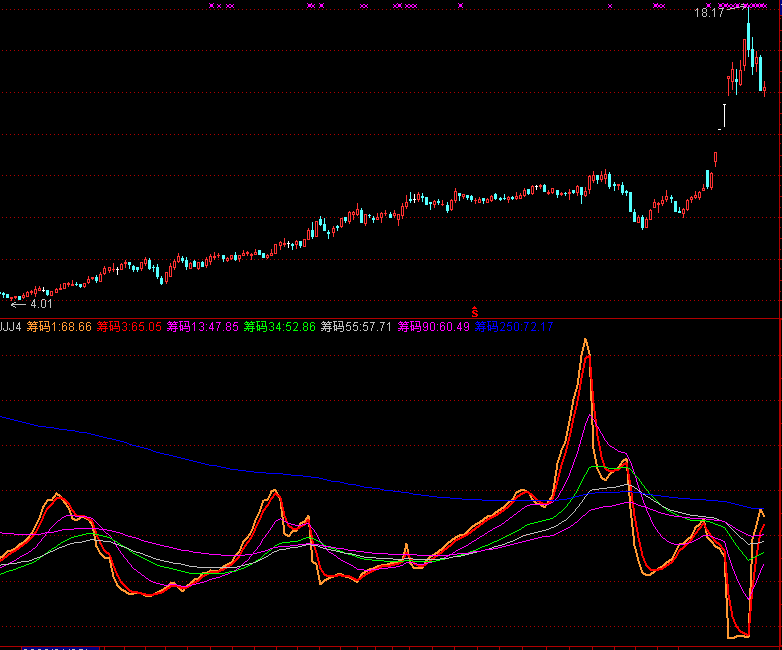Click the last red candlestick at right edge

tap(765, 90)
